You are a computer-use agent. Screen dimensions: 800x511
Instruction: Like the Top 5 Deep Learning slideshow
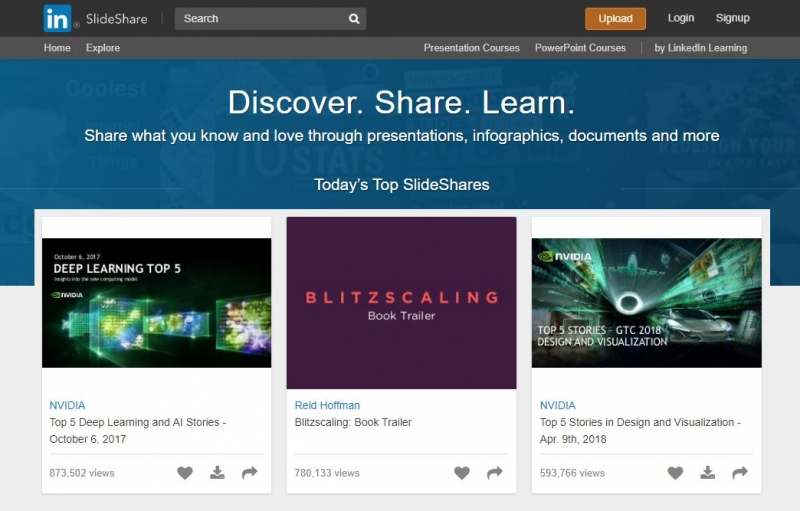185,473
